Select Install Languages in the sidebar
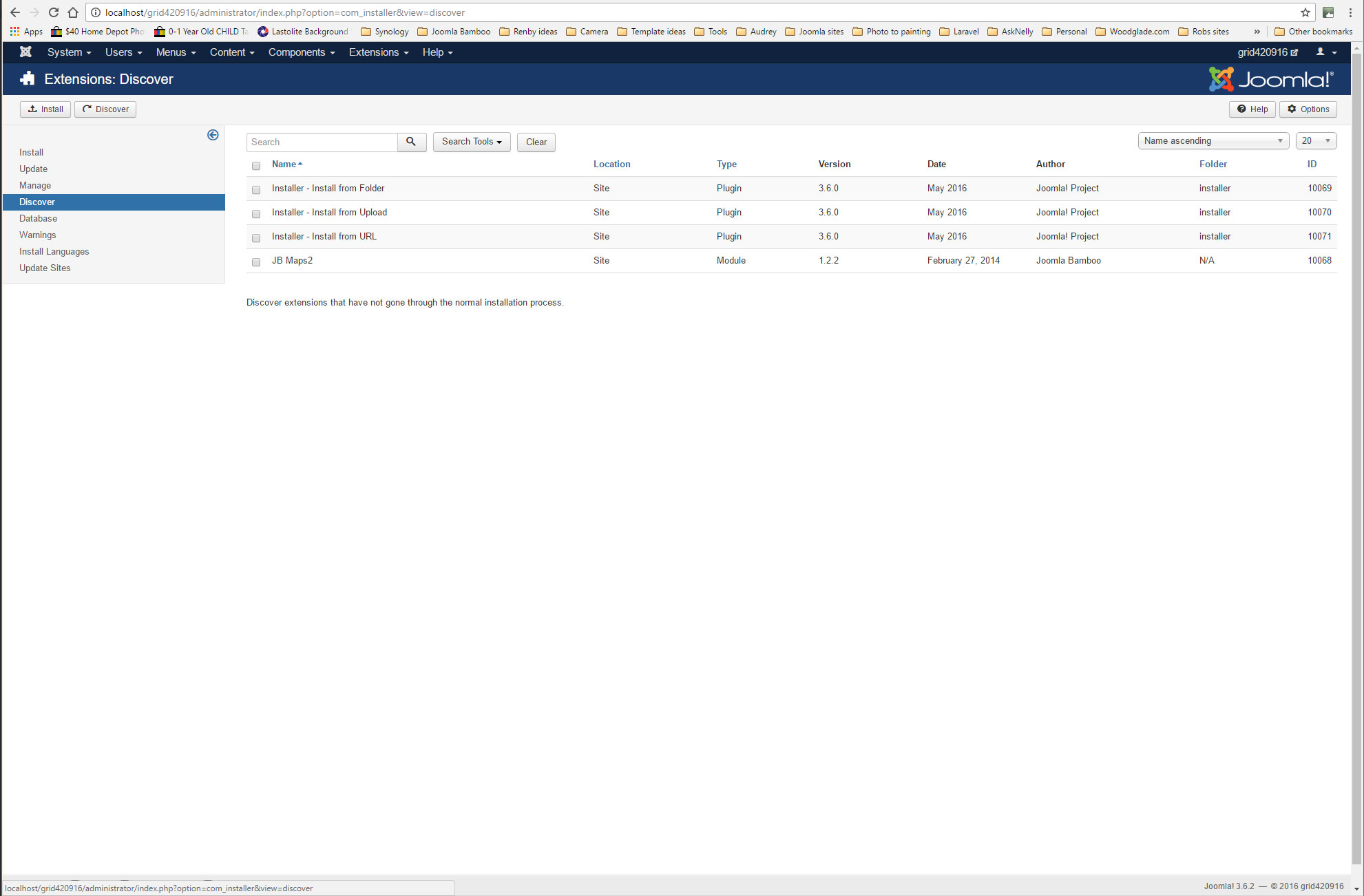The height and width of the screenshot is (896, 1364). [x=54, y=251]
